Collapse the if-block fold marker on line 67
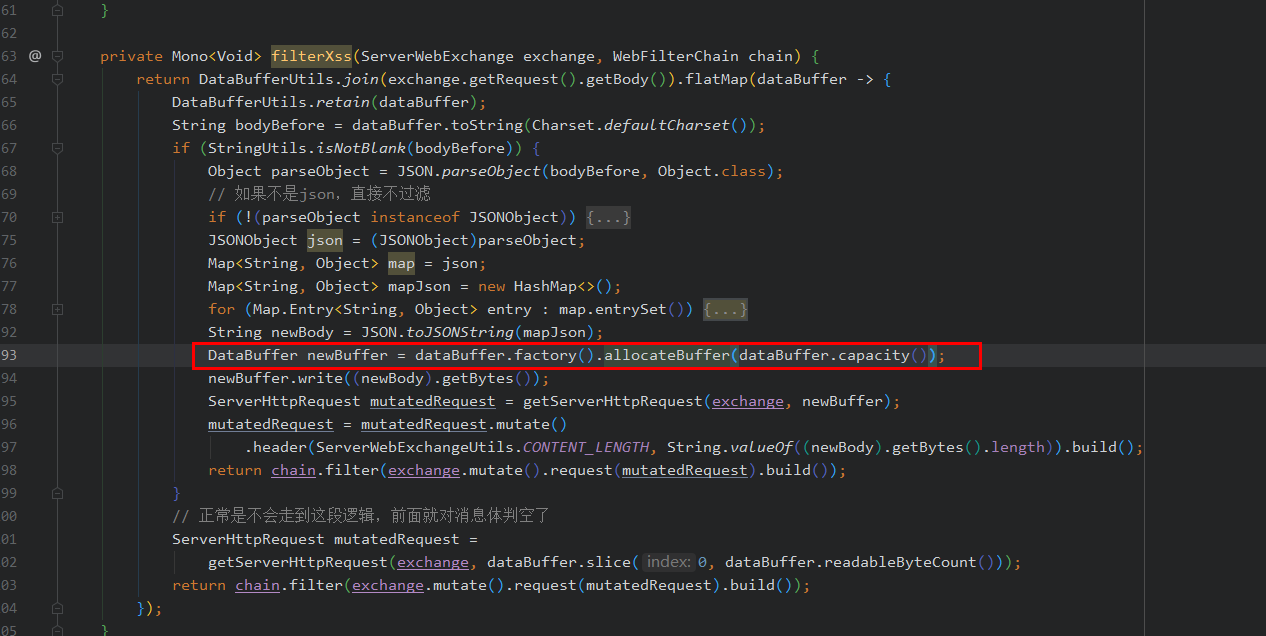The height and width of the screenshot is (636, 1266). click(57, 148)
